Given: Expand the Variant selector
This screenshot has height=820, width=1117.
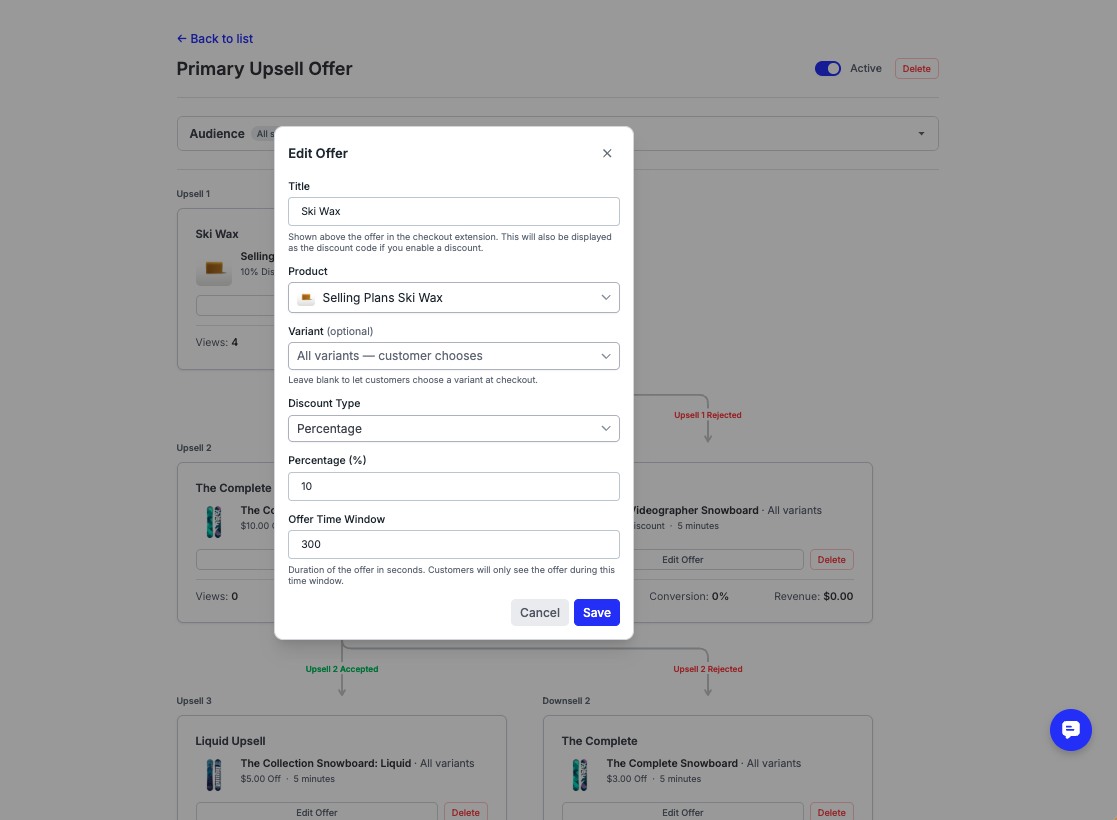Looking at the screenshot, I should coord(454,356).
